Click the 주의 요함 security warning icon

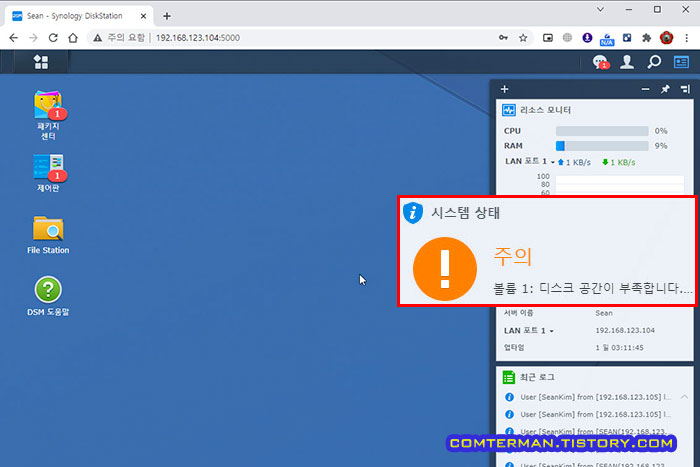pos(97,38)
